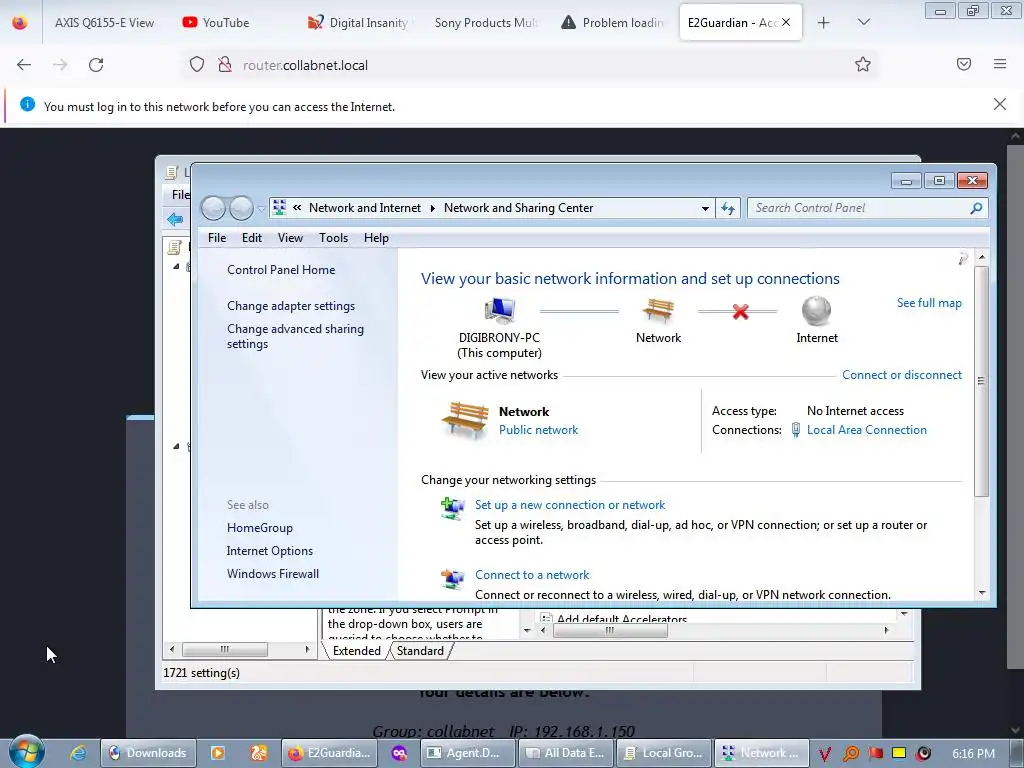The image size is (1024, 768).
Task: Open Public network type link
Action: (x=538, y=430)
